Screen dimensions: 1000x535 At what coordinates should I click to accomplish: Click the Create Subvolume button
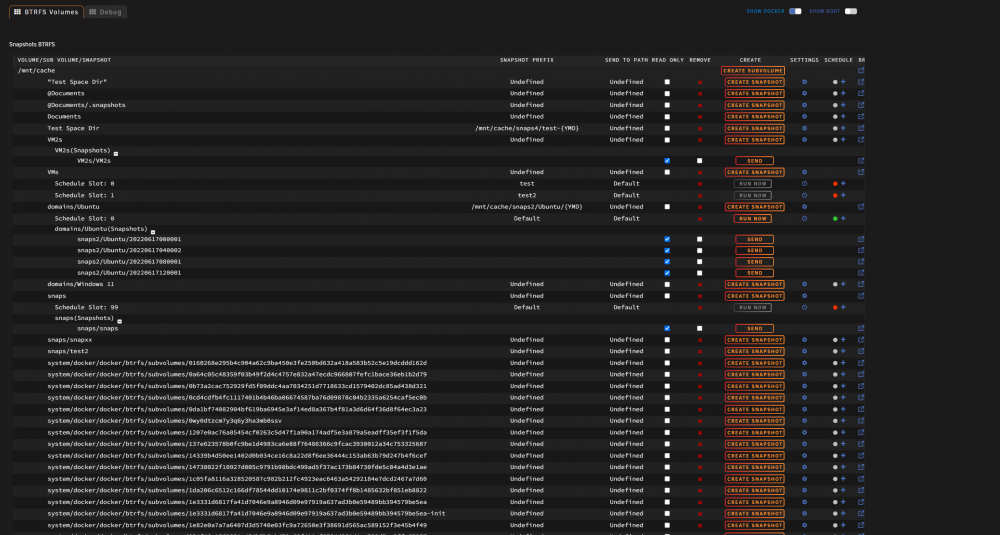pyautogui.click(x=753, y=71)
